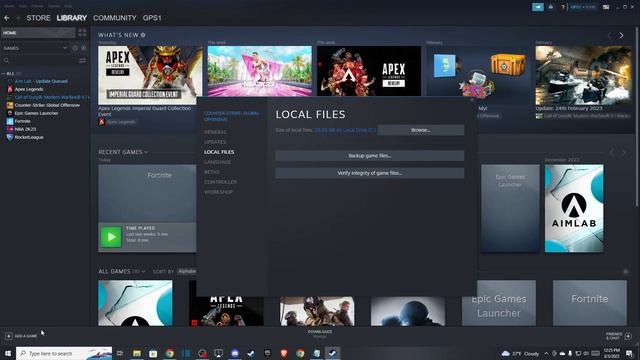
Task: Click the green play button on Fortnite
Action: click(x=111, y=237)
